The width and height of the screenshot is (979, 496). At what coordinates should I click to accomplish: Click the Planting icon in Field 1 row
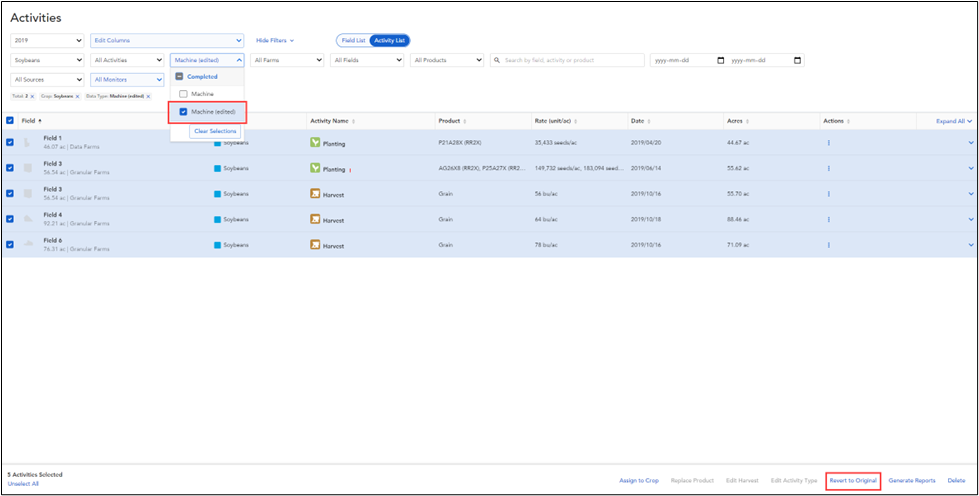[x=315, y=143]
